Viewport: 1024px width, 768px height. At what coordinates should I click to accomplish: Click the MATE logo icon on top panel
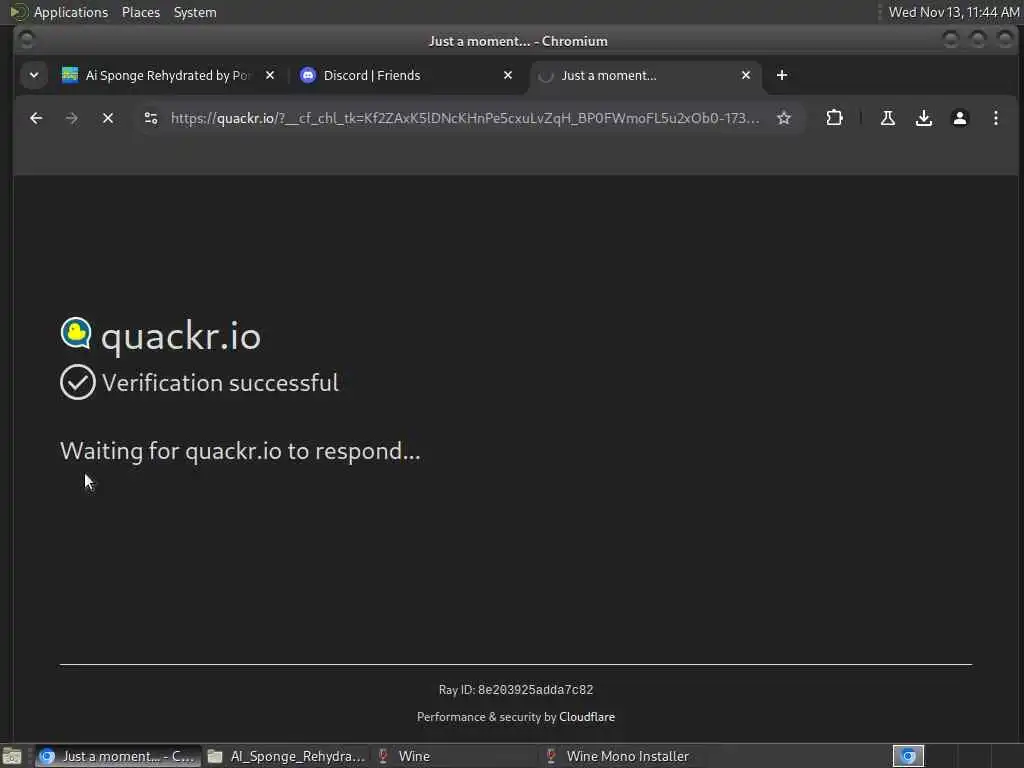(x=18, y=12)
